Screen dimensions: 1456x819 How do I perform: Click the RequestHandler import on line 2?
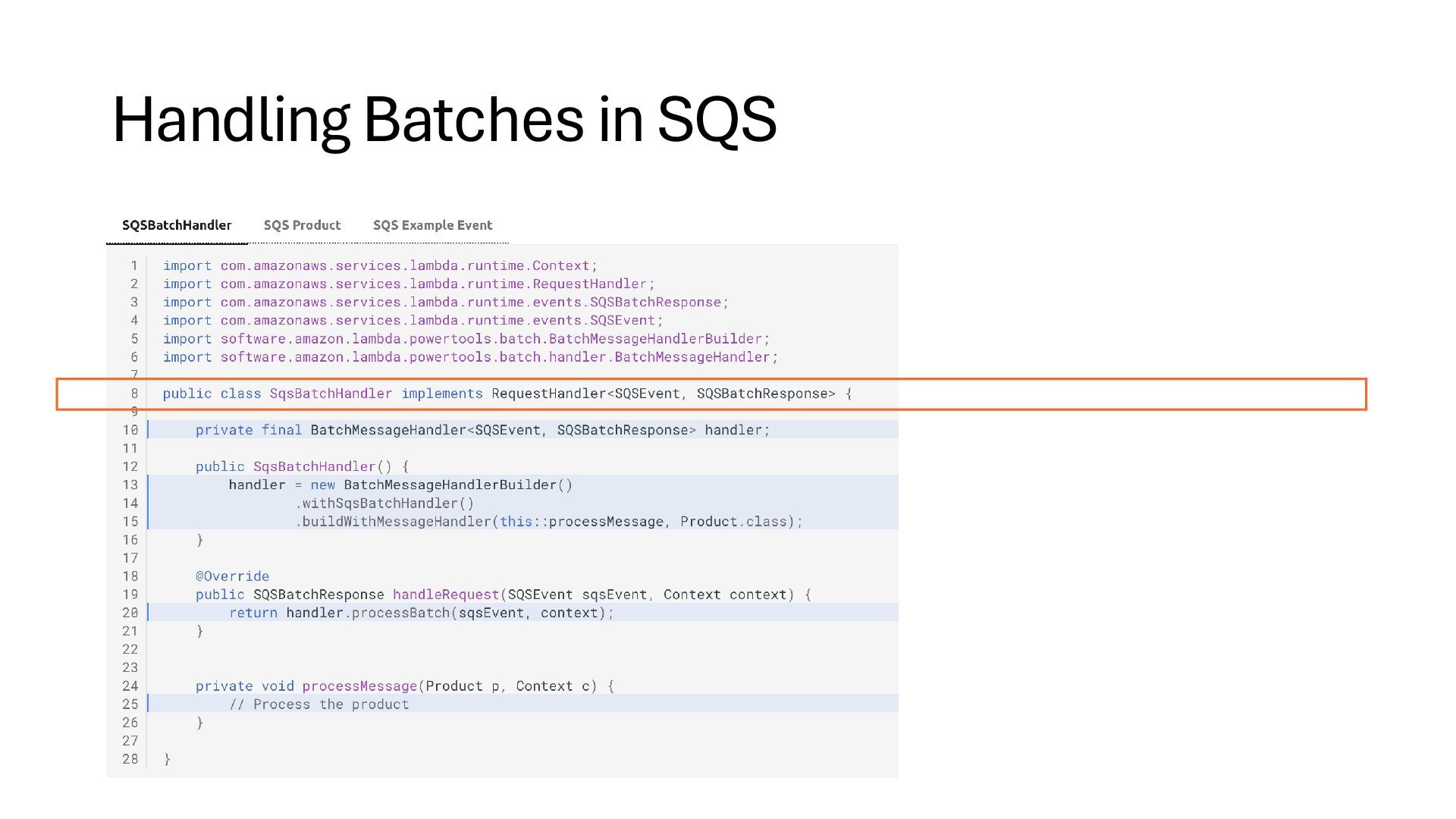point(409,284)
